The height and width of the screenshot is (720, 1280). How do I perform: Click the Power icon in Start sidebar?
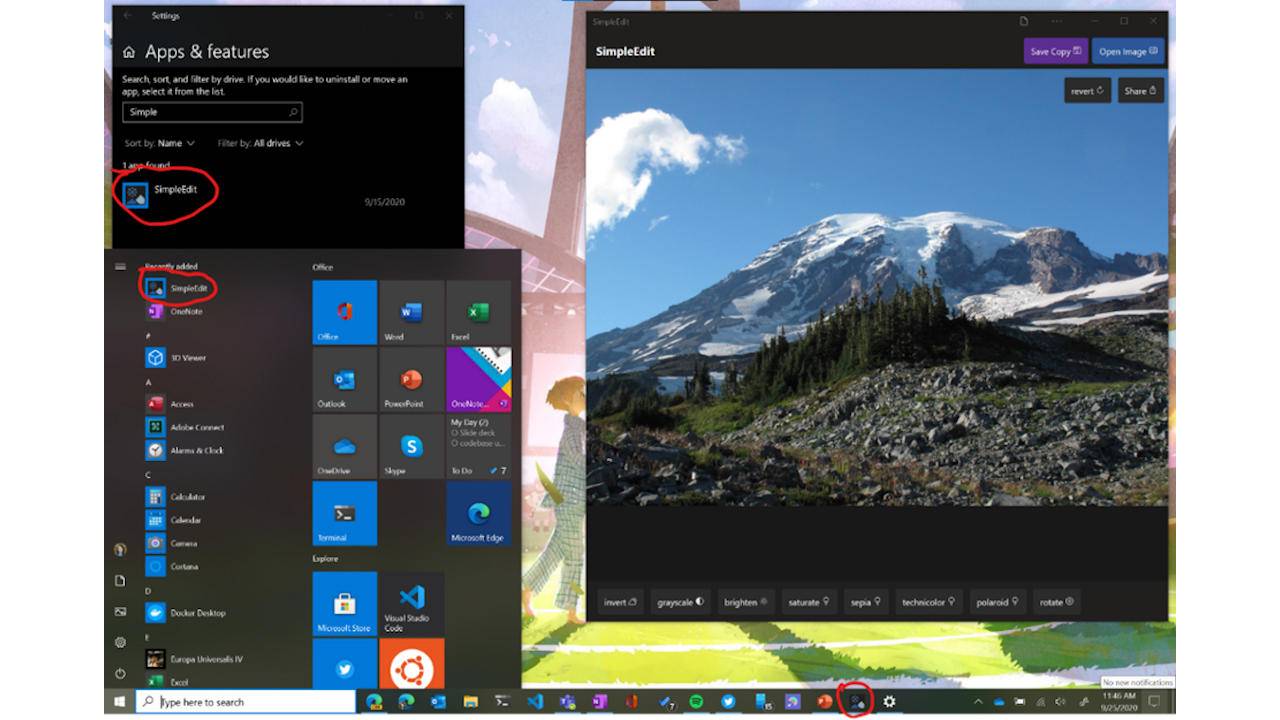click(120, 673)
